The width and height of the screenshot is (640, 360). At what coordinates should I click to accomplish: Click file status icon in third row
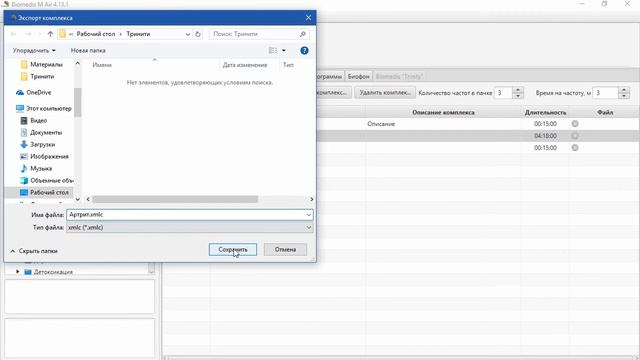coord(575,148)
